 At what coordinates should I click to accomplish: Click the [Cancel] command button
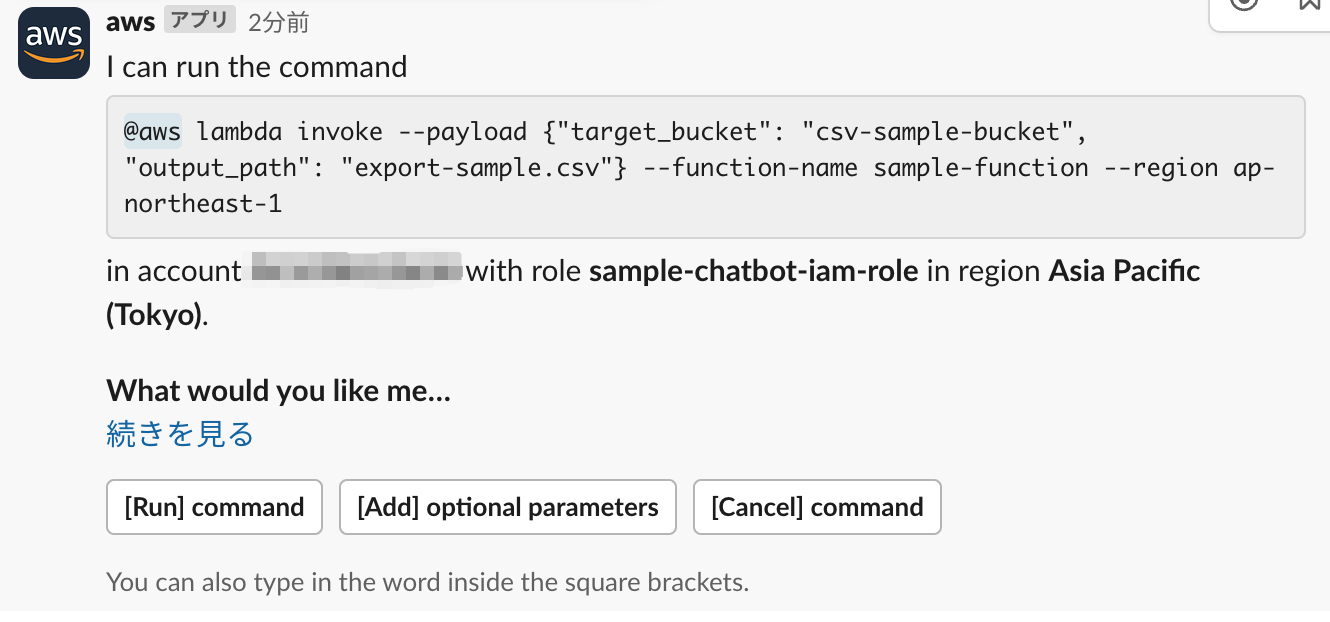pos(817,507)
